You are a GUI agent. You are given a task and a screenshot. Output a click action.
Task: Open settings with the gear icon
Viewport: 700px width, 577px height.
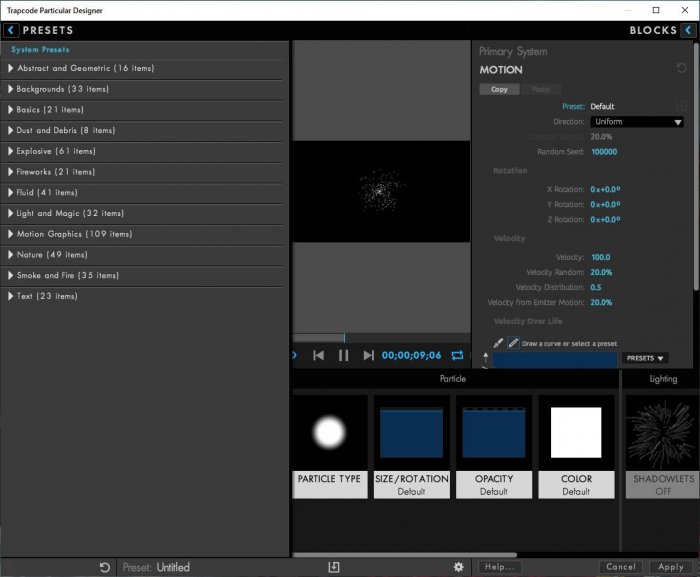(x=458, y=567)
